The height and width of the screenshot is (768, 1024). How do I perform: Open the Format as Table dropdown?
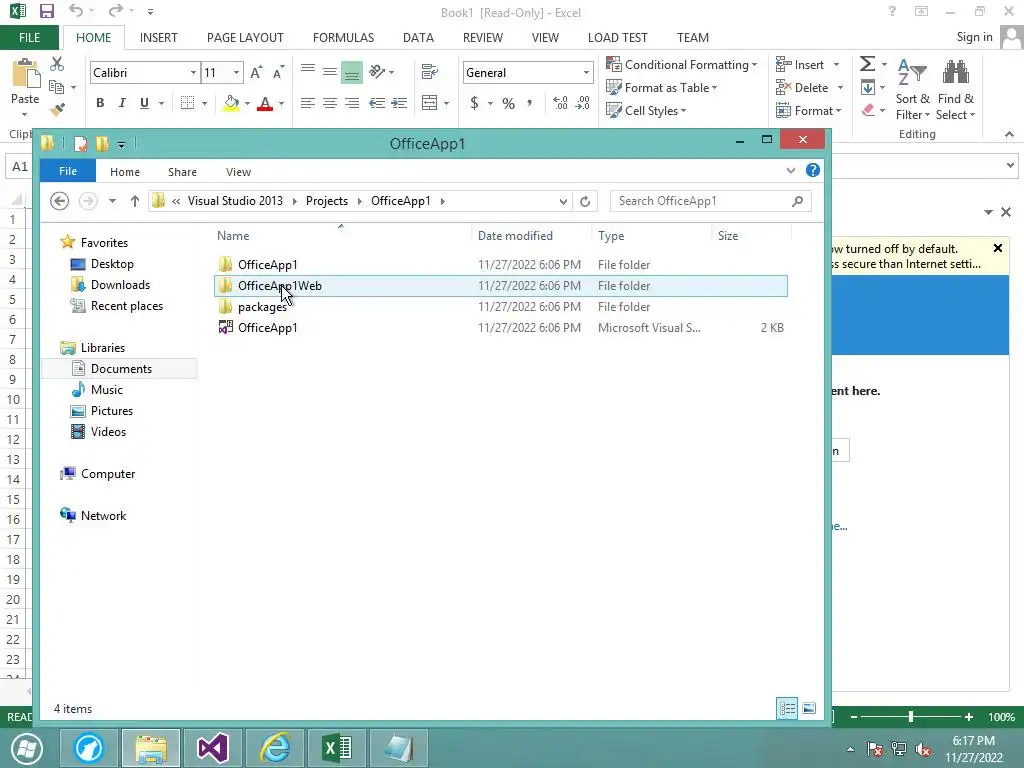[x=661, y=88]
